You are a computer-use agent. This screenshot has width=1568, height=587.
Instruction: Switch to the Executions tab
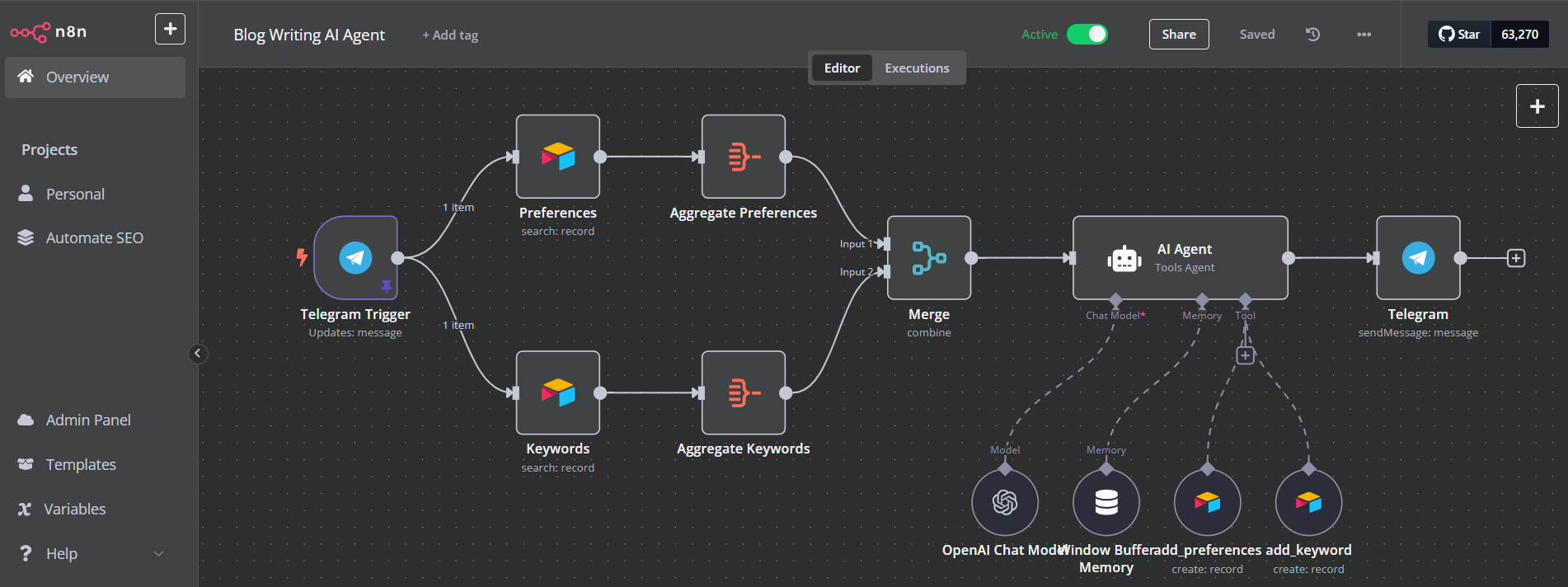coord(917,68)
